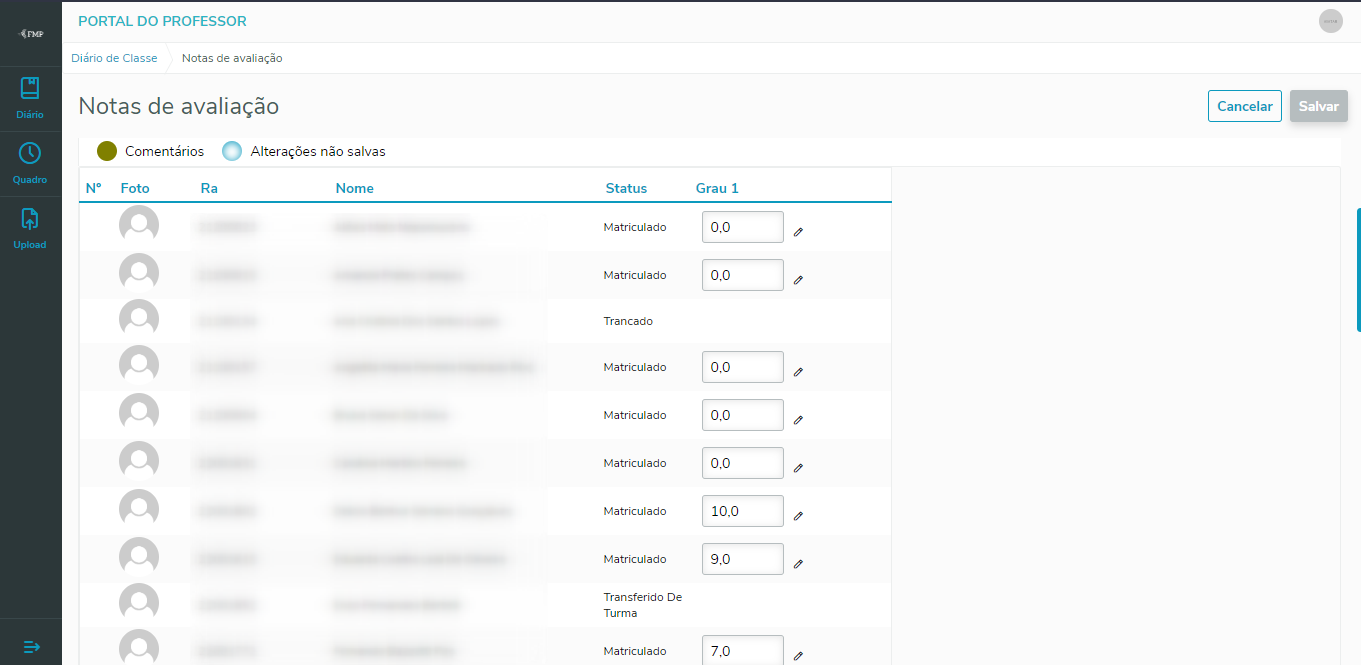Expand the sidebar with bottom arrow icon
Image resolution: width=1361 pixels, height=665 pixels.
31,647
